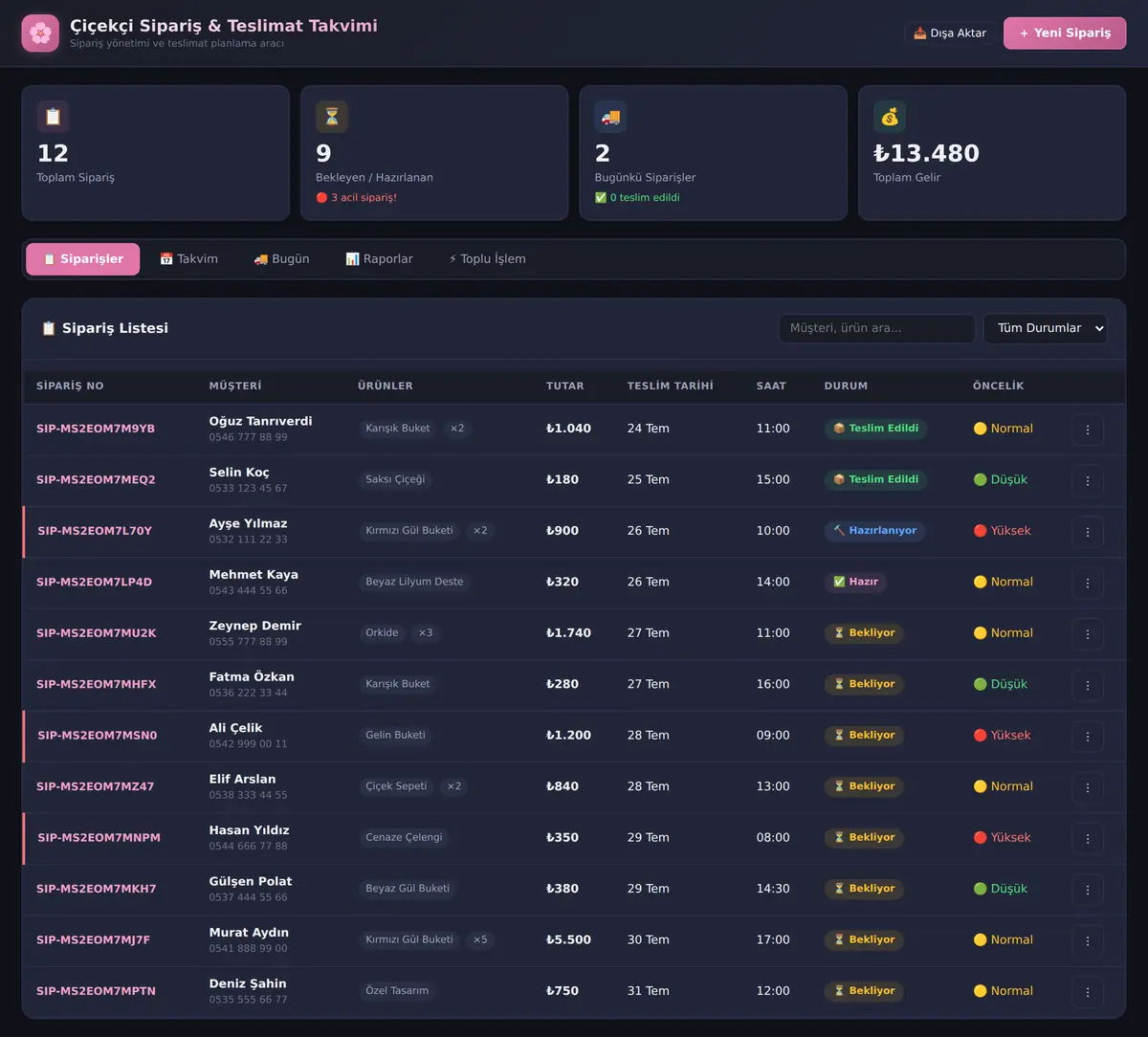This screenshot has width=1148, height=1037.
Task: Expand the Tüm Durumlar status filter
Action: click(x=1046, y=328)
